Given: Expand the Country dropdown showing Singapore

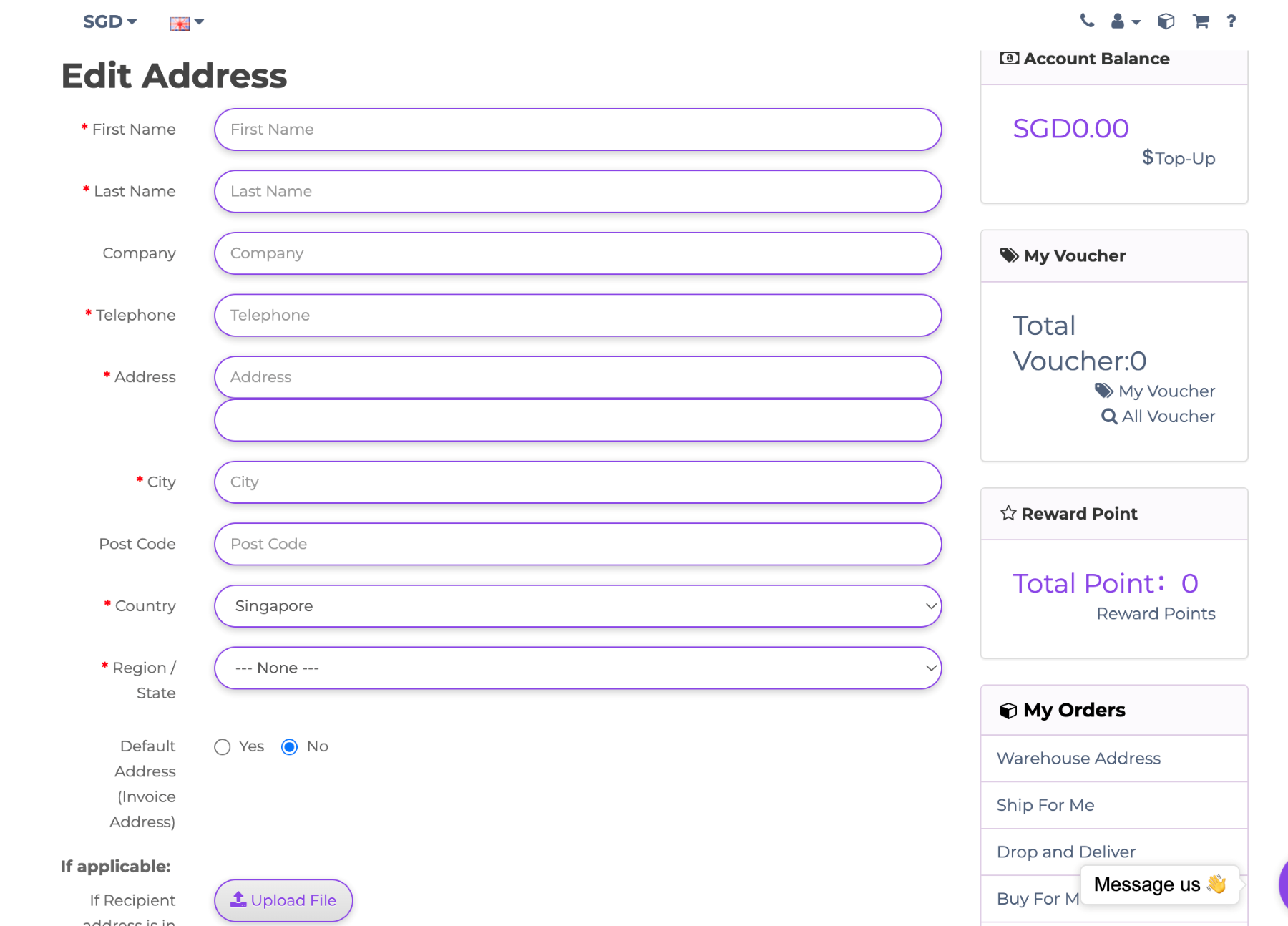Looking at the screenshot, I should click(577, 606).
